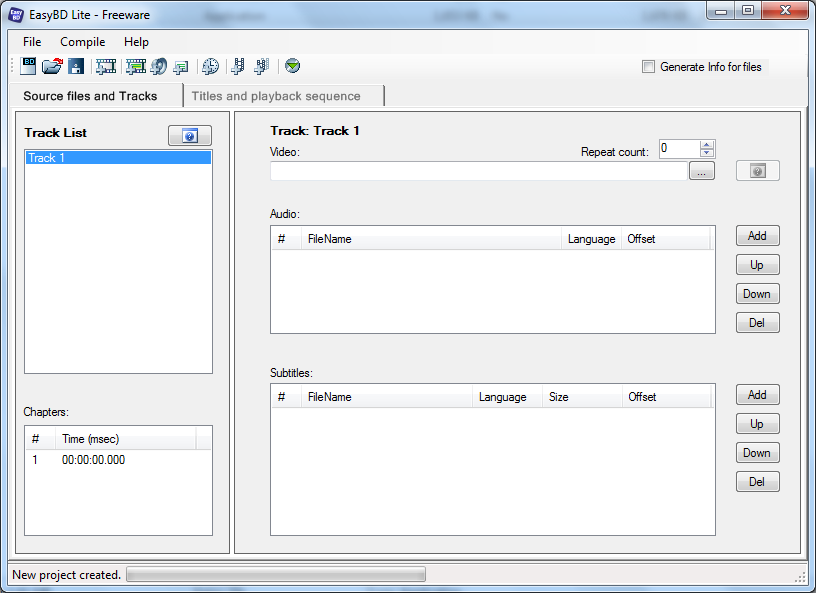This screenshot has width=816, height=593.
Task: Close the EasyBD Lite window
Action: [x=785, y=10]
